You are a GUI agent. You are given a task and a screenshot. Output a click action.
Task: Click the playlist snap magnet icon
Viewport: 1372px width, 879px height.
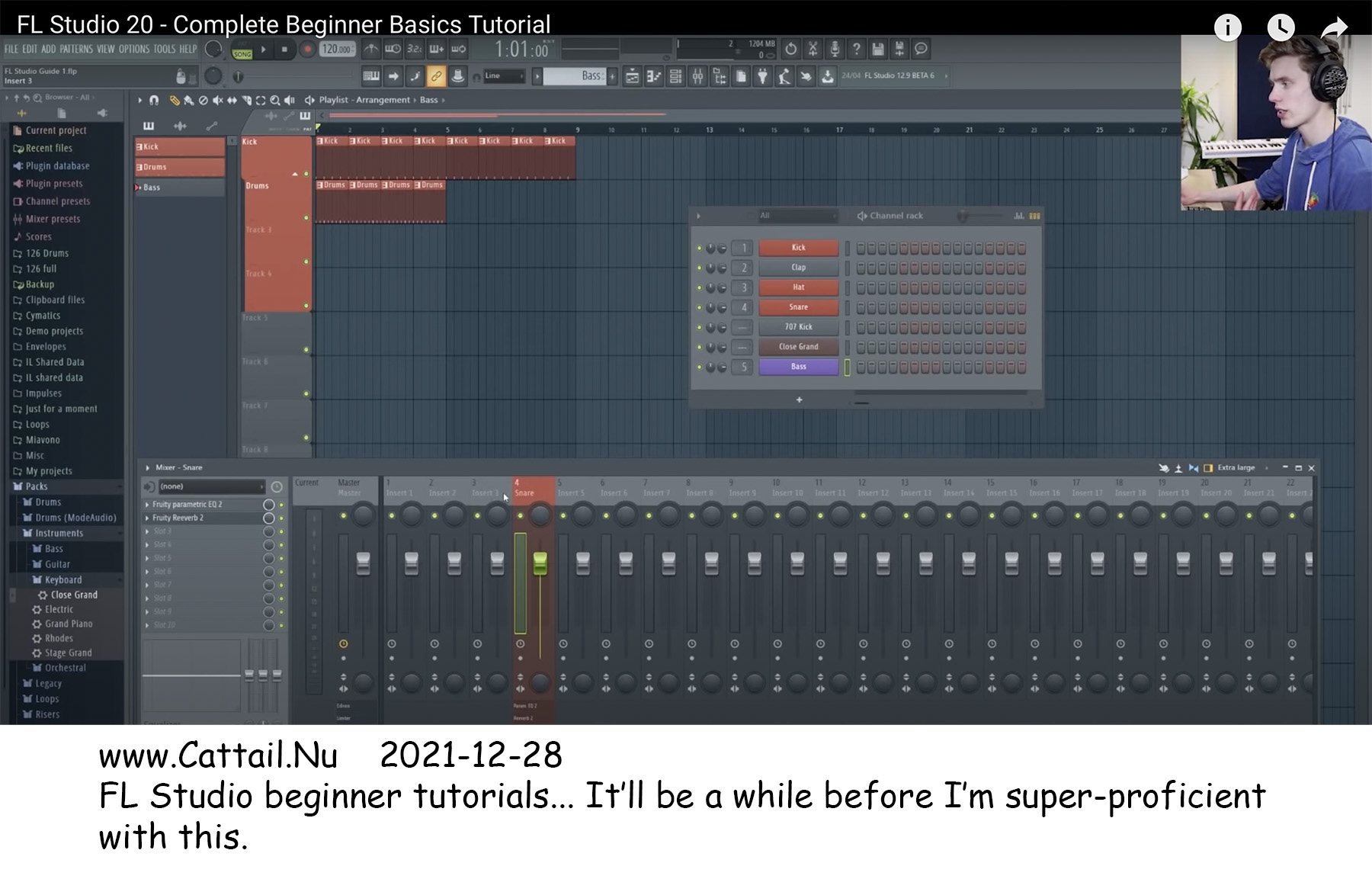coord(154,100)
